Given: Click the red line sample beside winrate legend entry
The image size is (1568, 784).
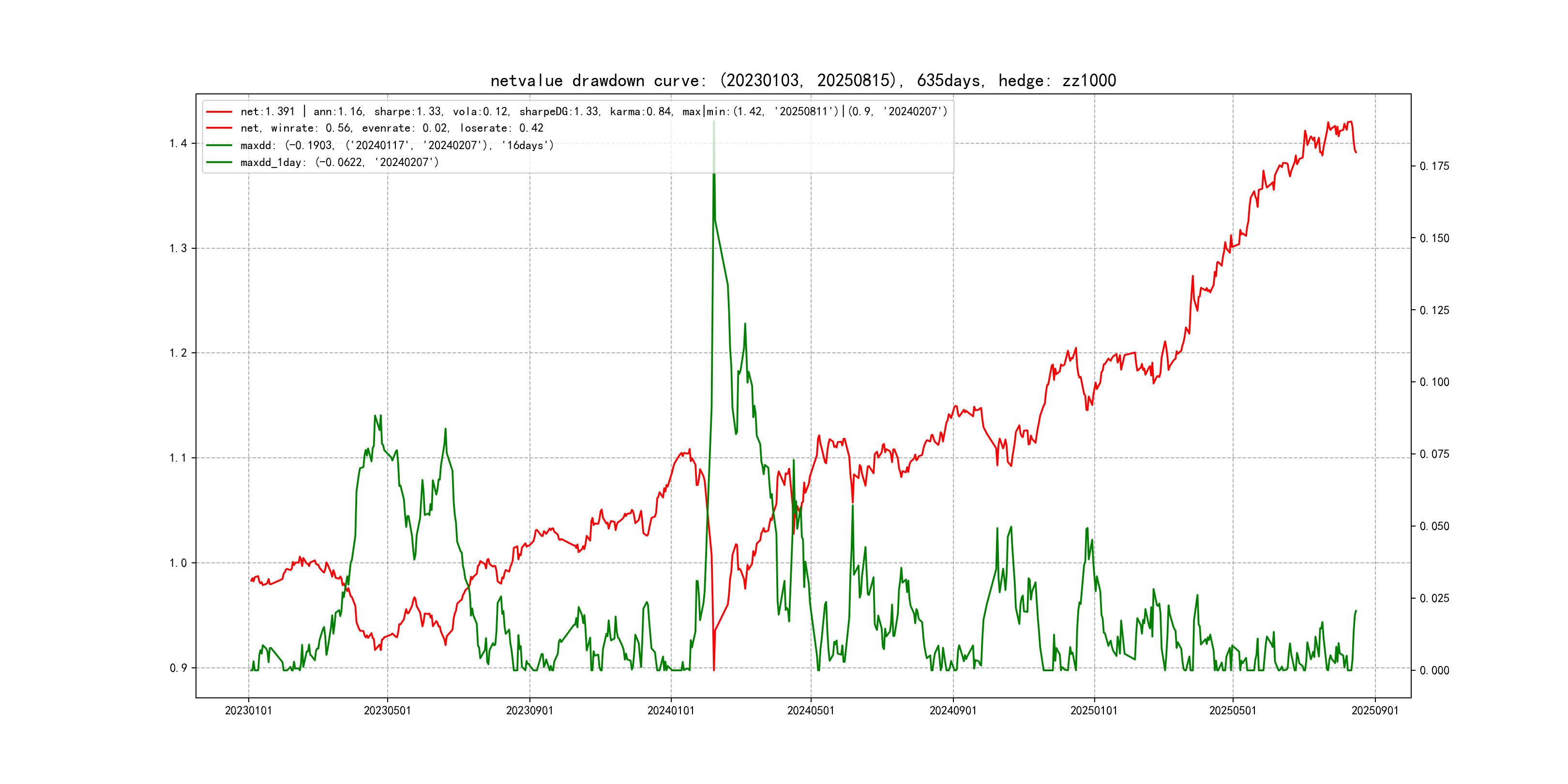Looking at the screenshot, I should pyautogui.click(x=219, y=128).
